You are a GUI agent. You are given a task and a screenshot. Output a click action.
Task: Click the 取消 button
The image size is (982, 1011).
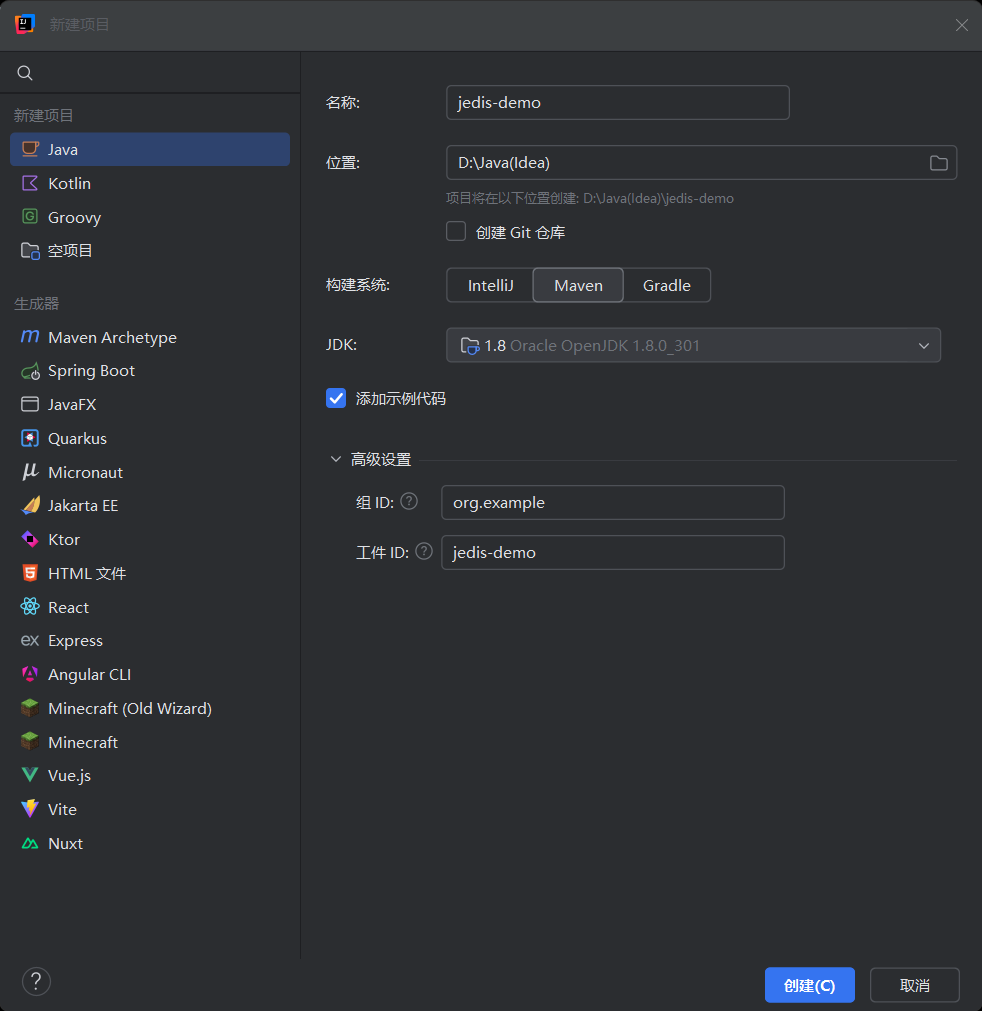914,985
